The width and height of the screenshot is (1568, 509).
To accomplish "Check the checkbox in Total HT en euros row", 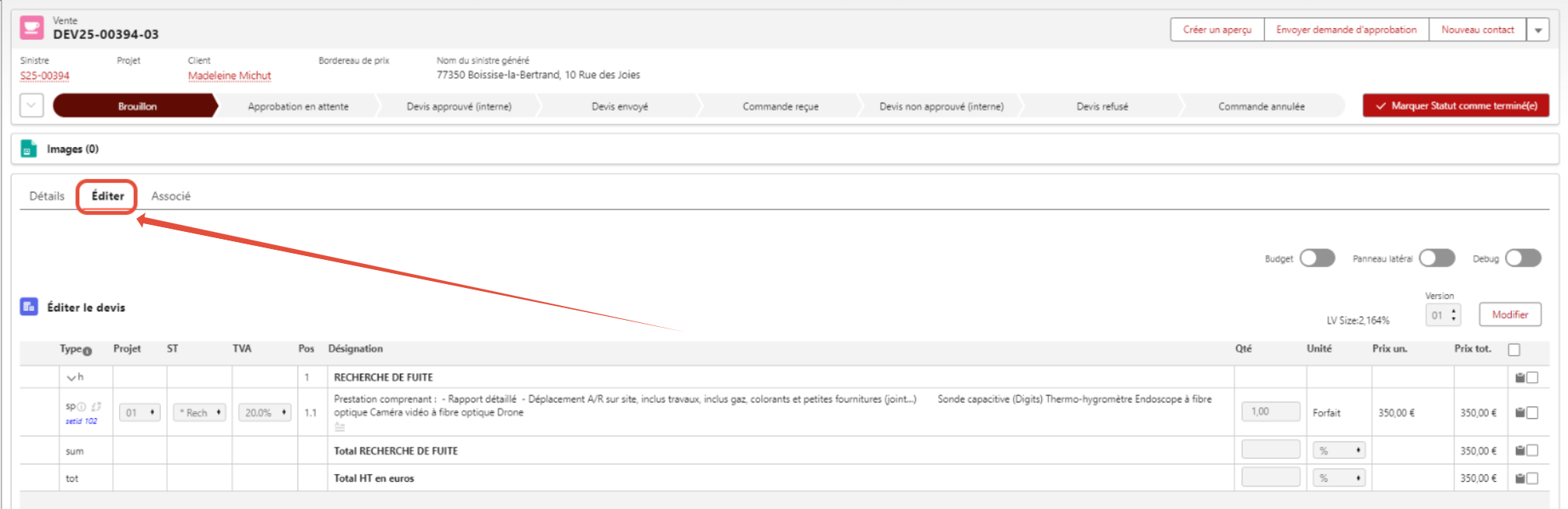I will pyautogui.click(x=1532, y=479).
